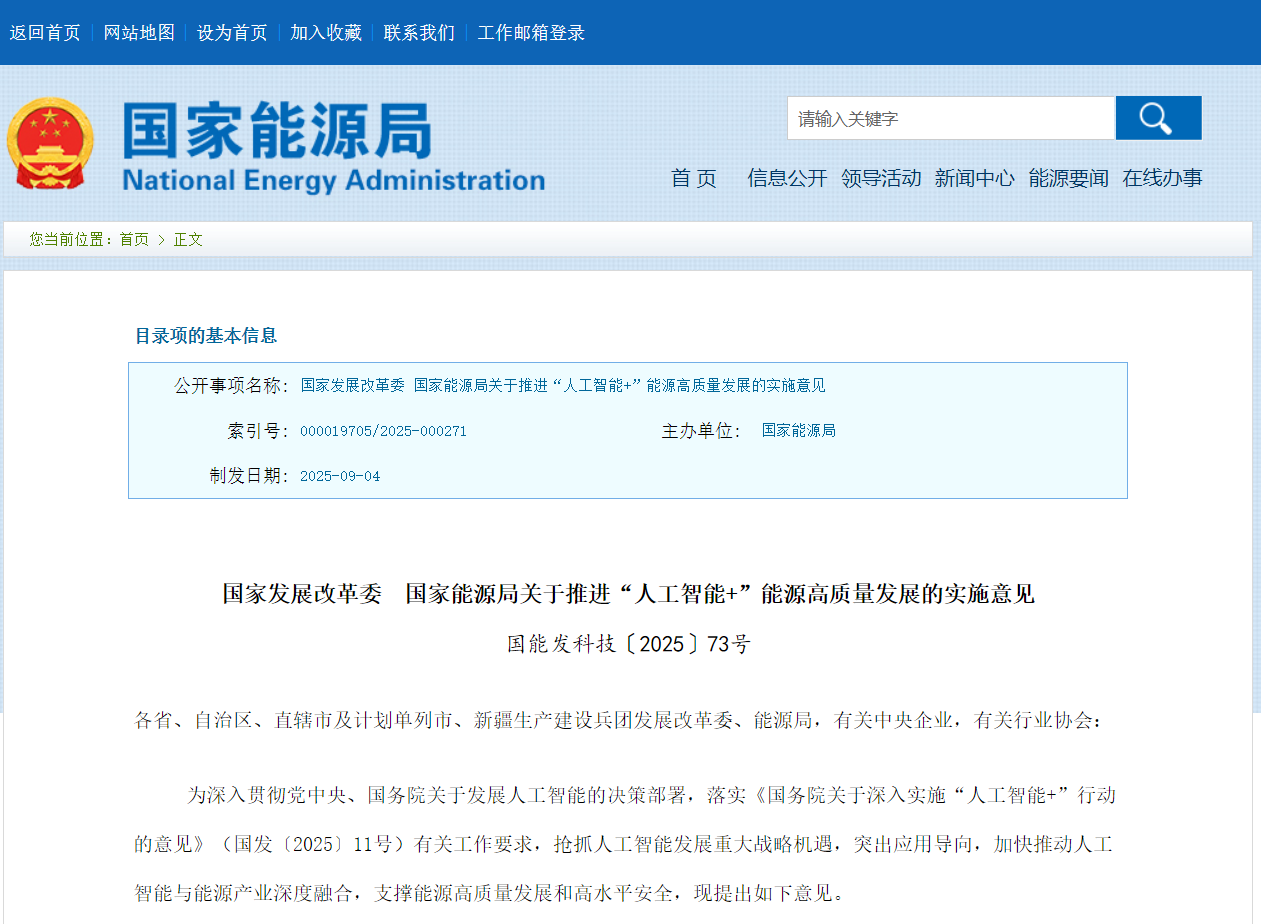Open 网站地图 from the top bar

tap(139, 32)
